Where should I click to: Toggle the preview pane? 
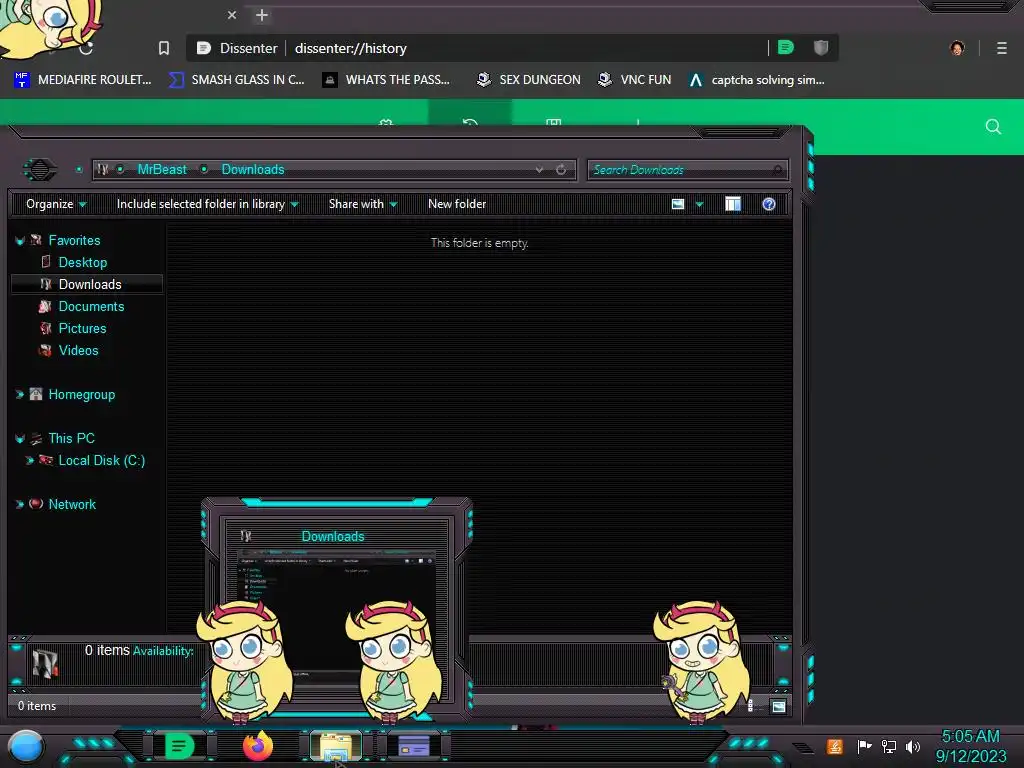pos(733,204)
